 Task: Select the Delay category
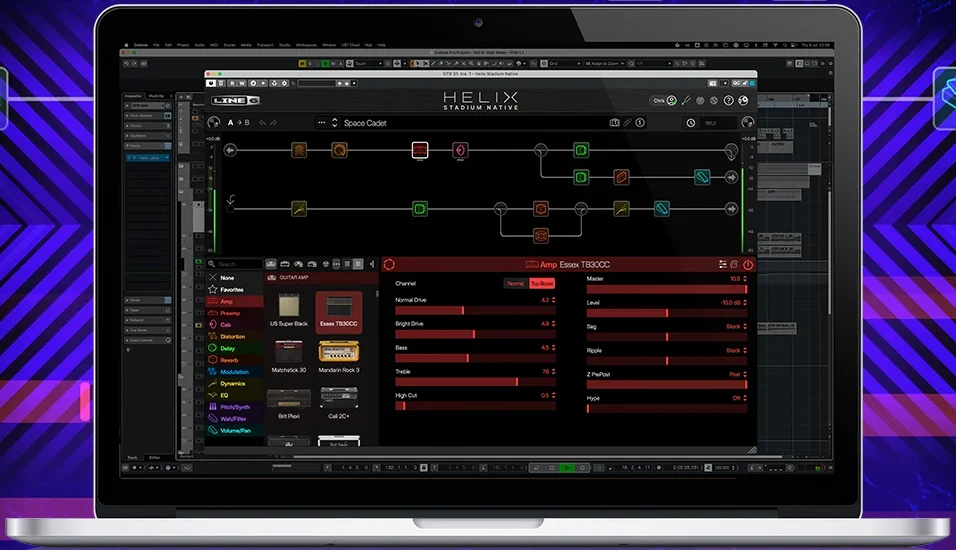pos(235,348)
